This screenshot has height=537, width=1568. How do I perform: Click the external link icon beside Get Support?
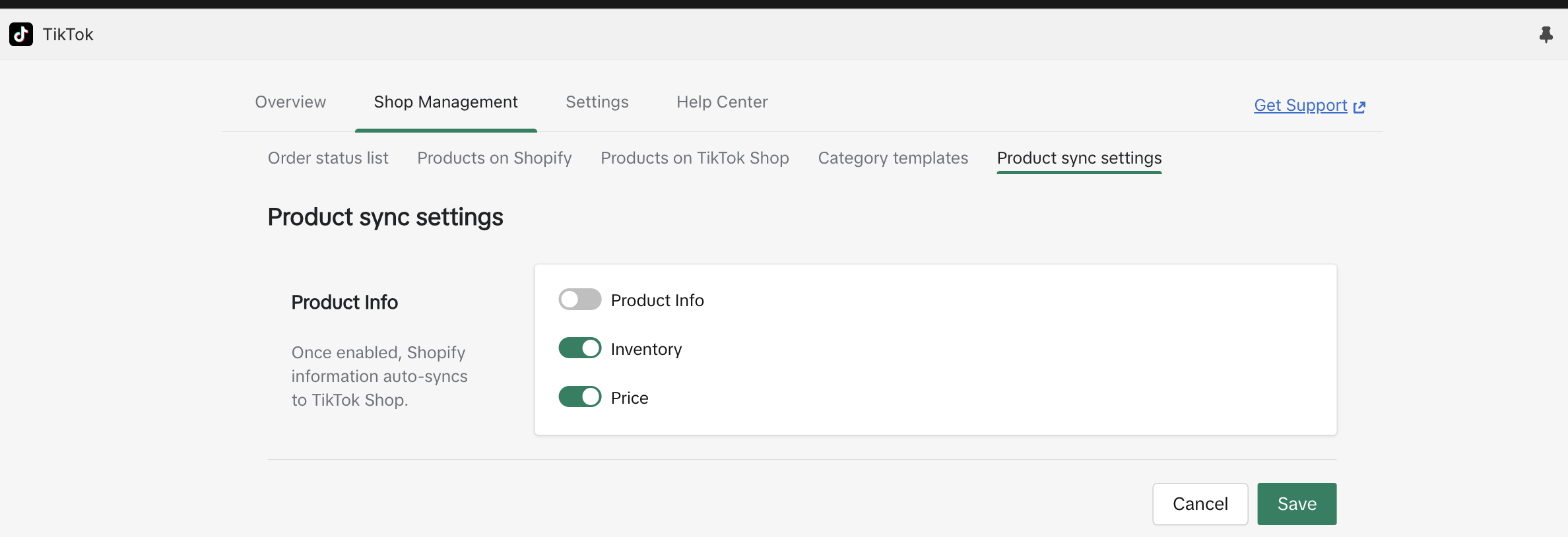tap(1359, 107)
